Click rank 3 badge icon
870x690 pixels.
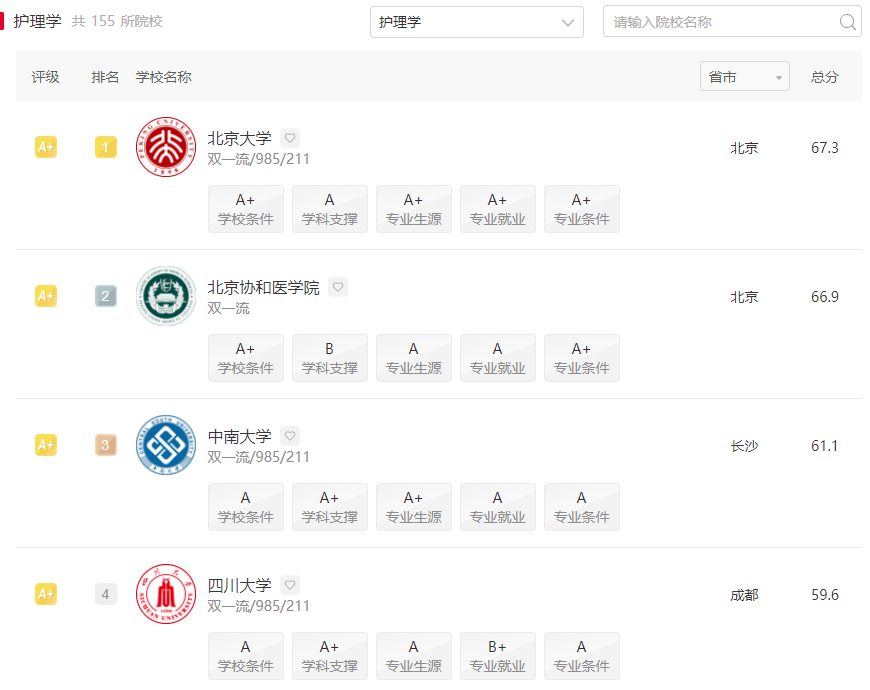[106, 445]
